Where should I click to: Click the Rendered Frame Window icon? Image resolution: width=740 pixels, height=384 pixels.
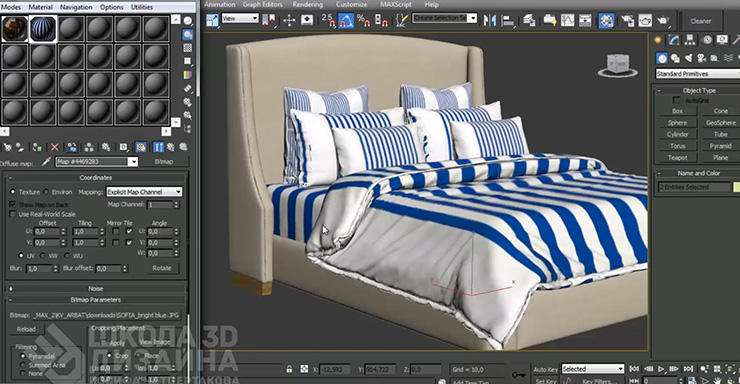(x=645, y=20)
